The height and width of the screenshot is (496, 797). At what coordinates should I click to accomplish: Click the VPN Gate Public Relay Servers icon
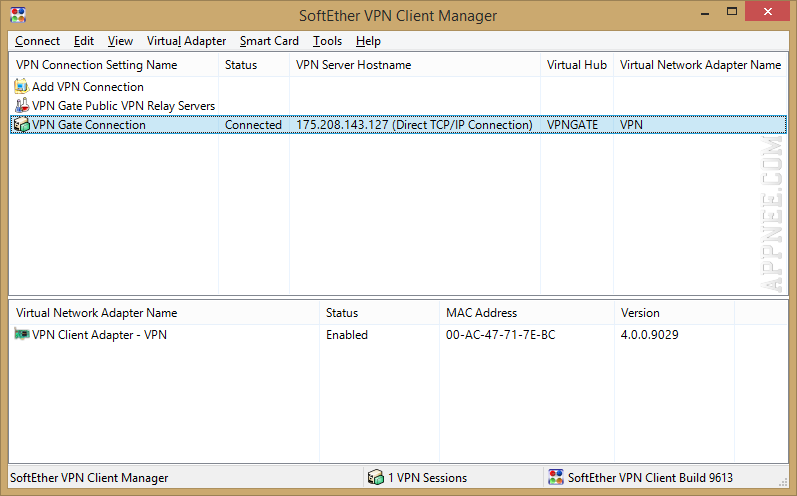point(21,106)
